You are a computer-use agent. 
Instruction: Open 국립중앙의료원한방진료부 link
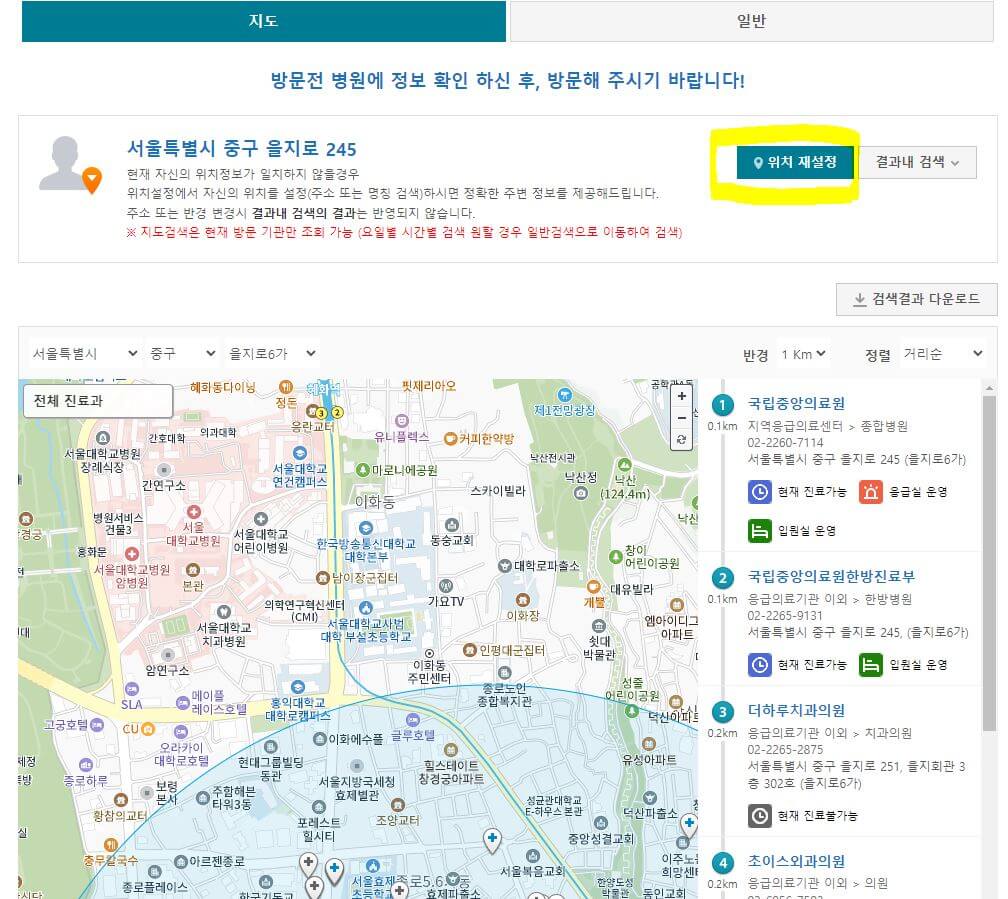[831, 576]
